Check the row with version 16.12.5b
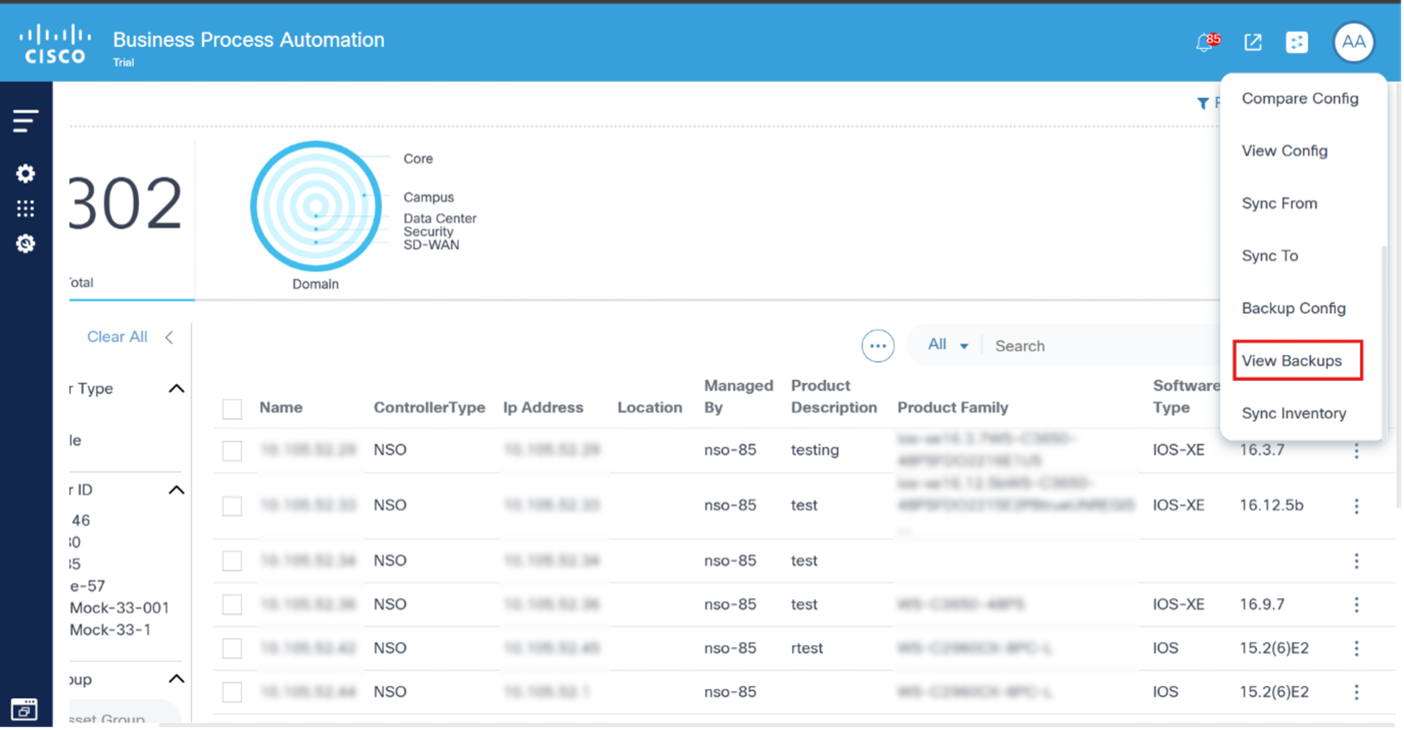 click(x=232, y=506)
